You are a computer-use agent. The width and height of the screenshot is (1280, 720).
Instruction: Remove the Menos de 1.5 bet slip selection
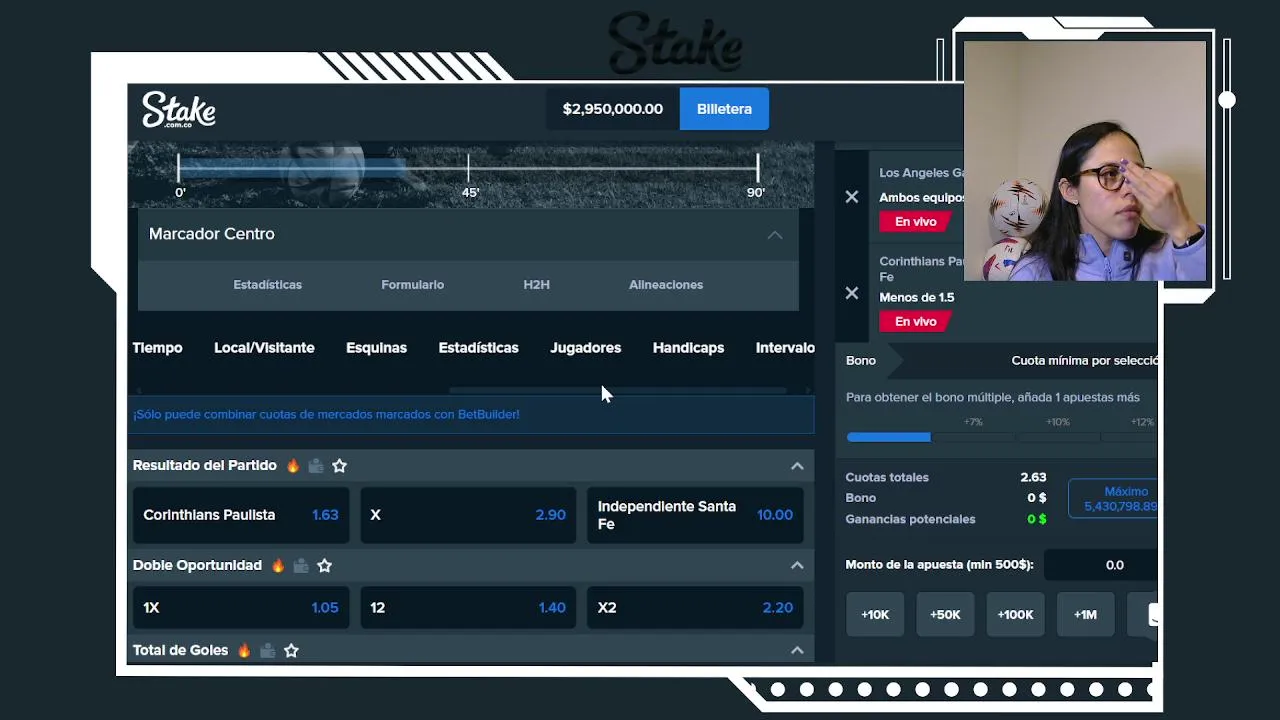[852, 293]
